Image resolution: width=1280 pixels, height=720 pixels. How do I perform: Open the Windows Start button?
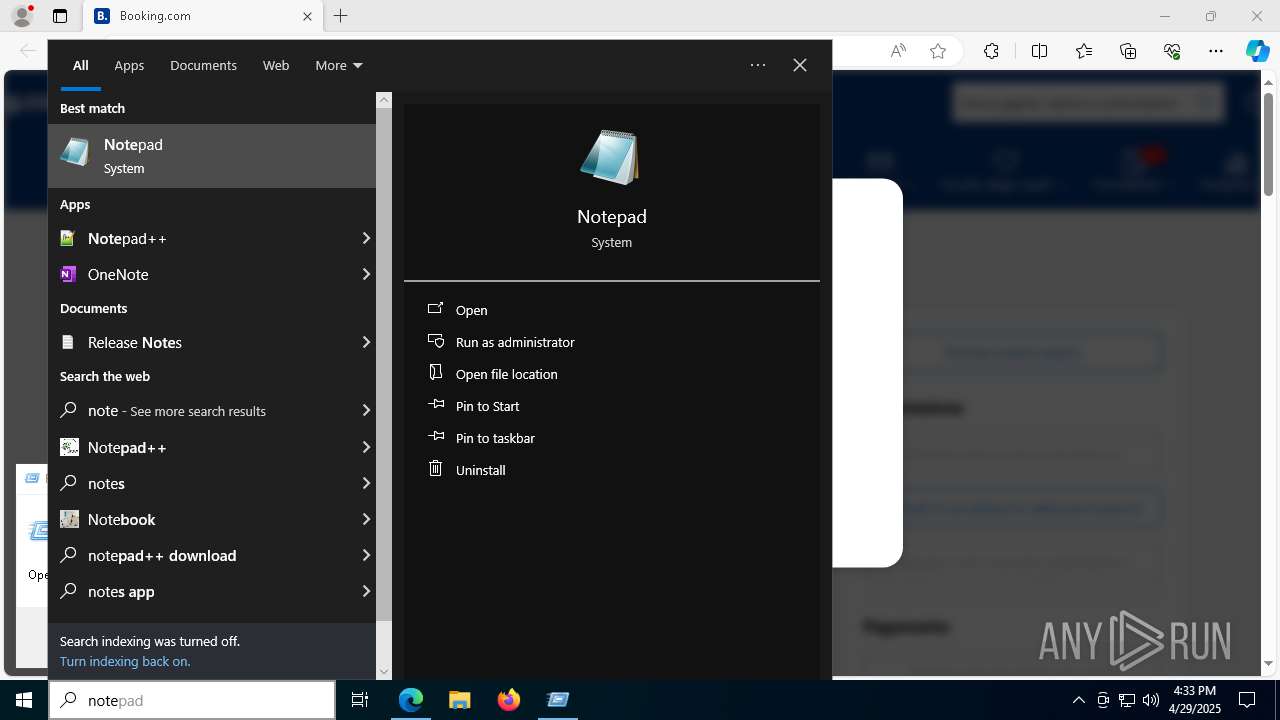click(24, 700)
